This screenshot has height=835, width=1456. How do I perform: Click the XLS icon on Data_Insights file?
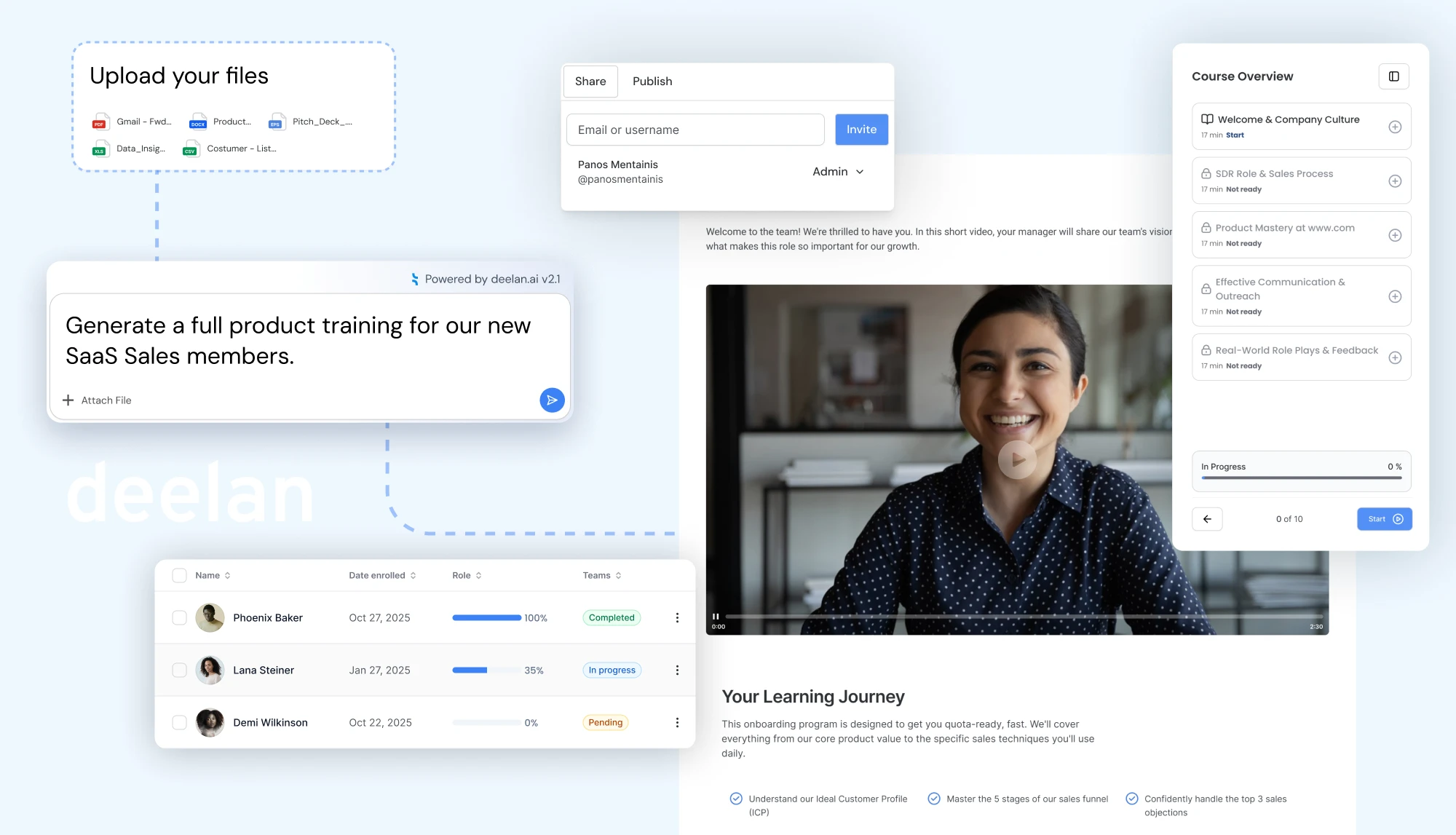click(100, 149)
